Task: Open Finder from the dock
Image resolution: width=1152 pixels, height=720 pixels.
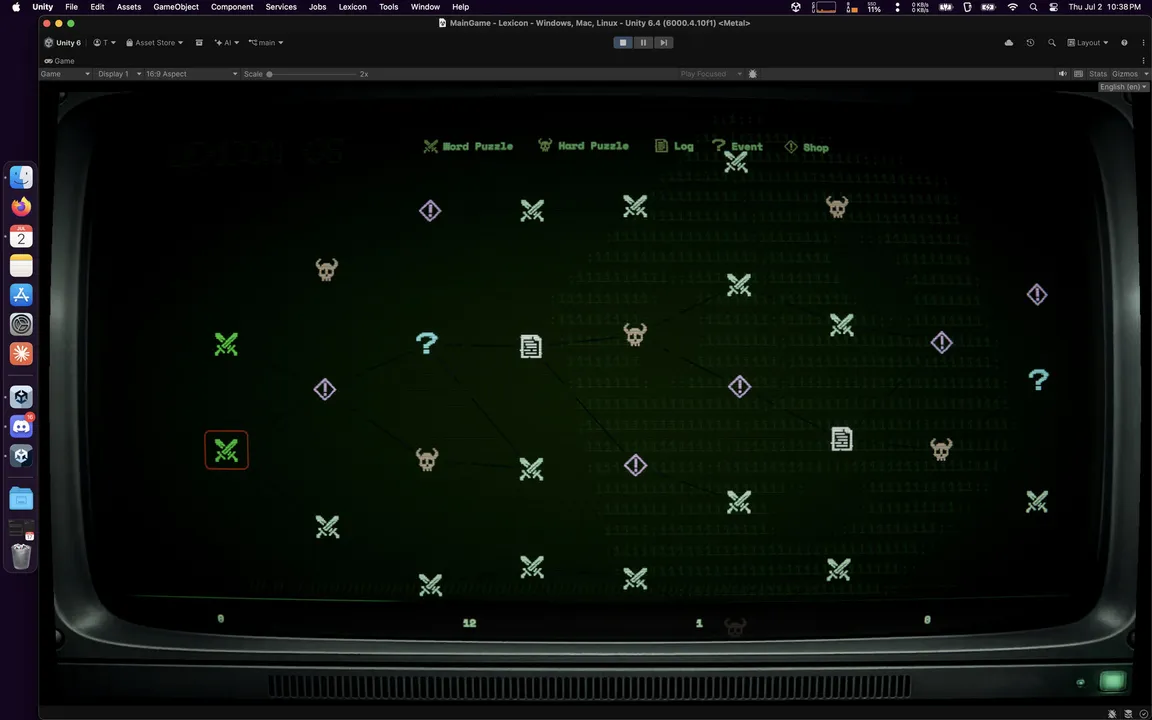Action: coord(21,177)
